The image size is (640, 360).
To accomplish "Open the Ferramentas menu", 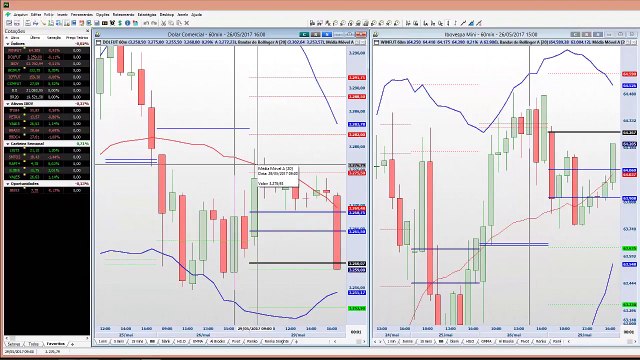I will (82, 14).
